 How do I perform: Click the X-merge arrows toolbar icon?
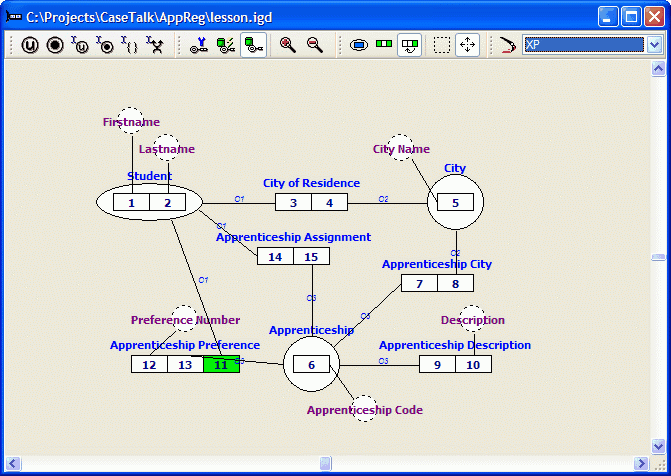(x=155, y=45)
